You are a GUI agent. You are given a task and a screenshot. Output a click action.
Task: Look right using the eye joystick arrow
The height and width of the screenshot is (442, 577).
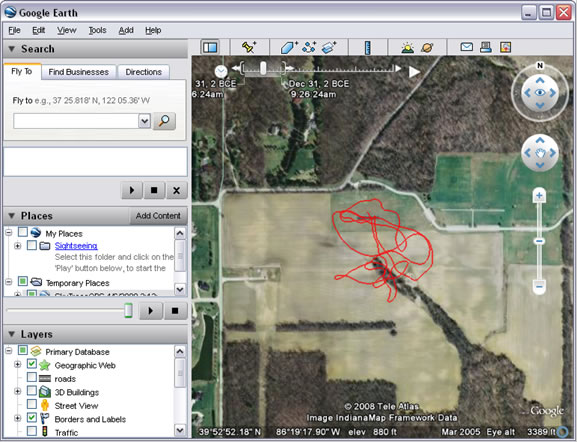coord(553,93)
